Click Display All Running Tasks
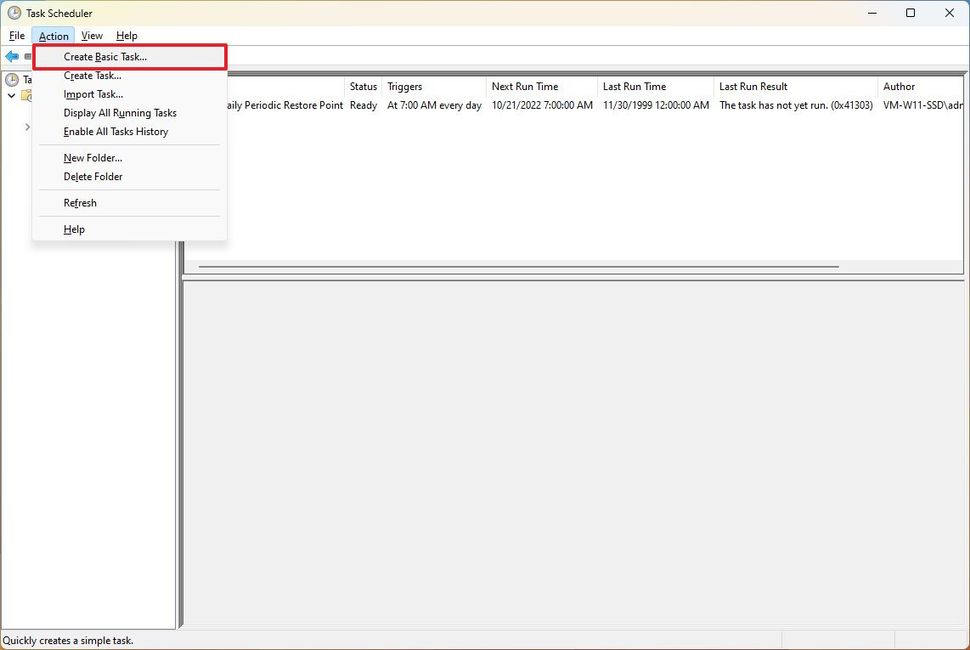This screenshot has width=970, height=650. point(119,113)
